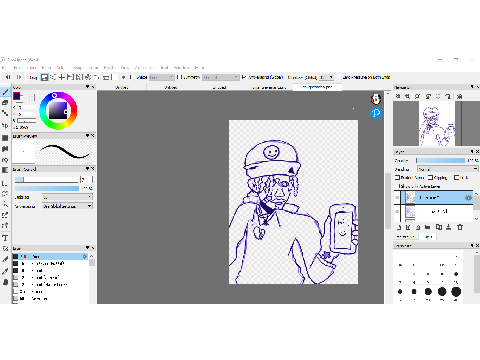Enable the radial snap
The image size is (480, 360).
(x=88, y=77)
